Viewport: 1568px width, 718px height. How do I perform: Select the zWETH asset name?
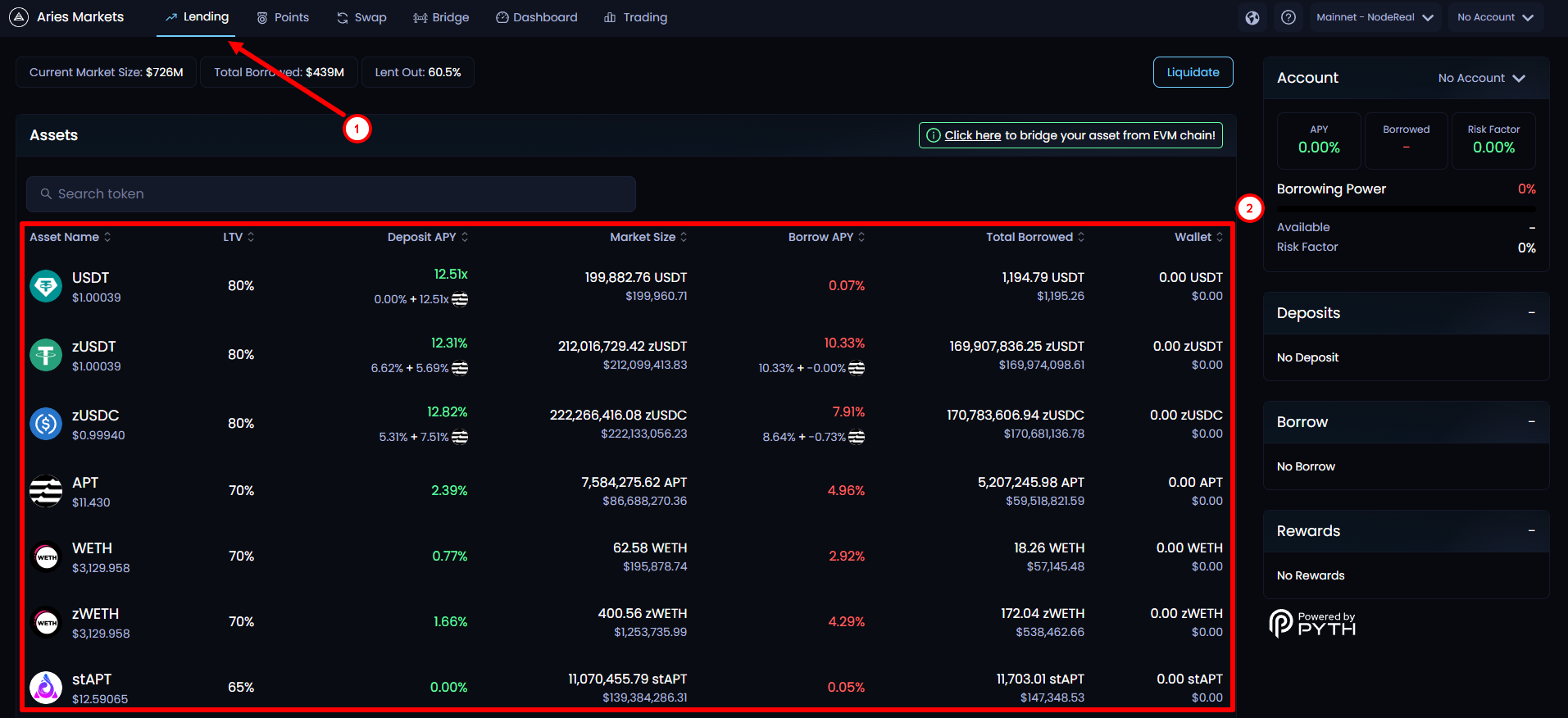[96, 614]
